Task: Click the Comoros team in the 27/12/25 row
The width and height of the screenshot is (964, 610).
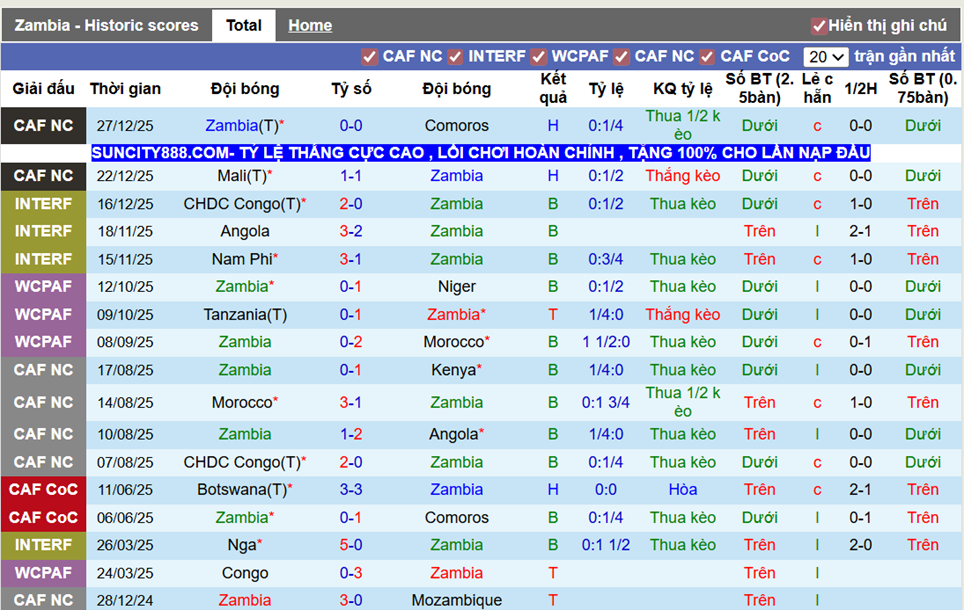Action: click(457, 125)
